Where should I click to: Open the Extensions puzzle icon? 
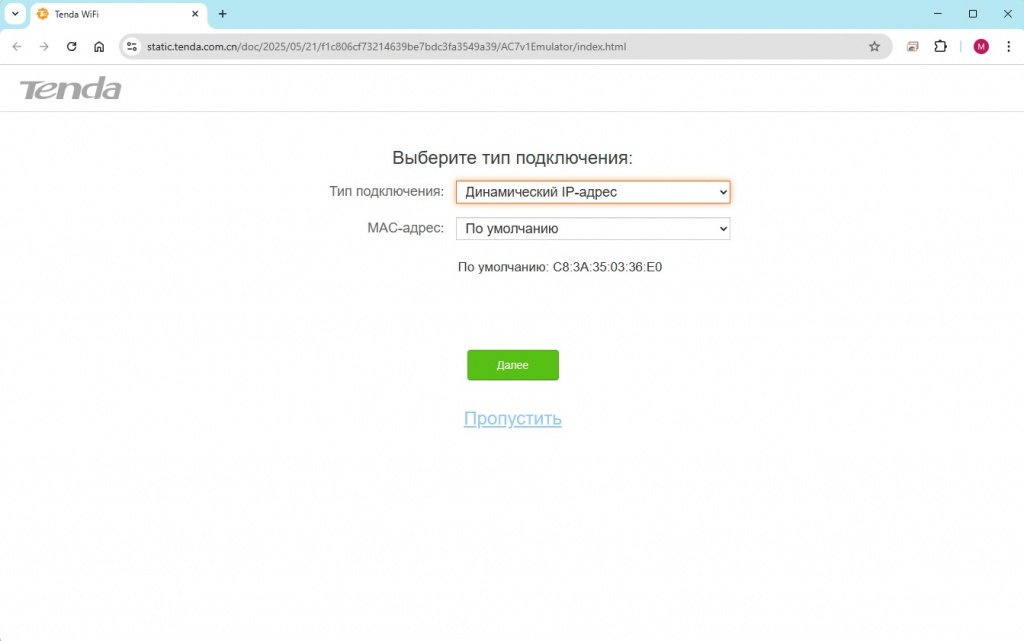click(x=940, y=46)
